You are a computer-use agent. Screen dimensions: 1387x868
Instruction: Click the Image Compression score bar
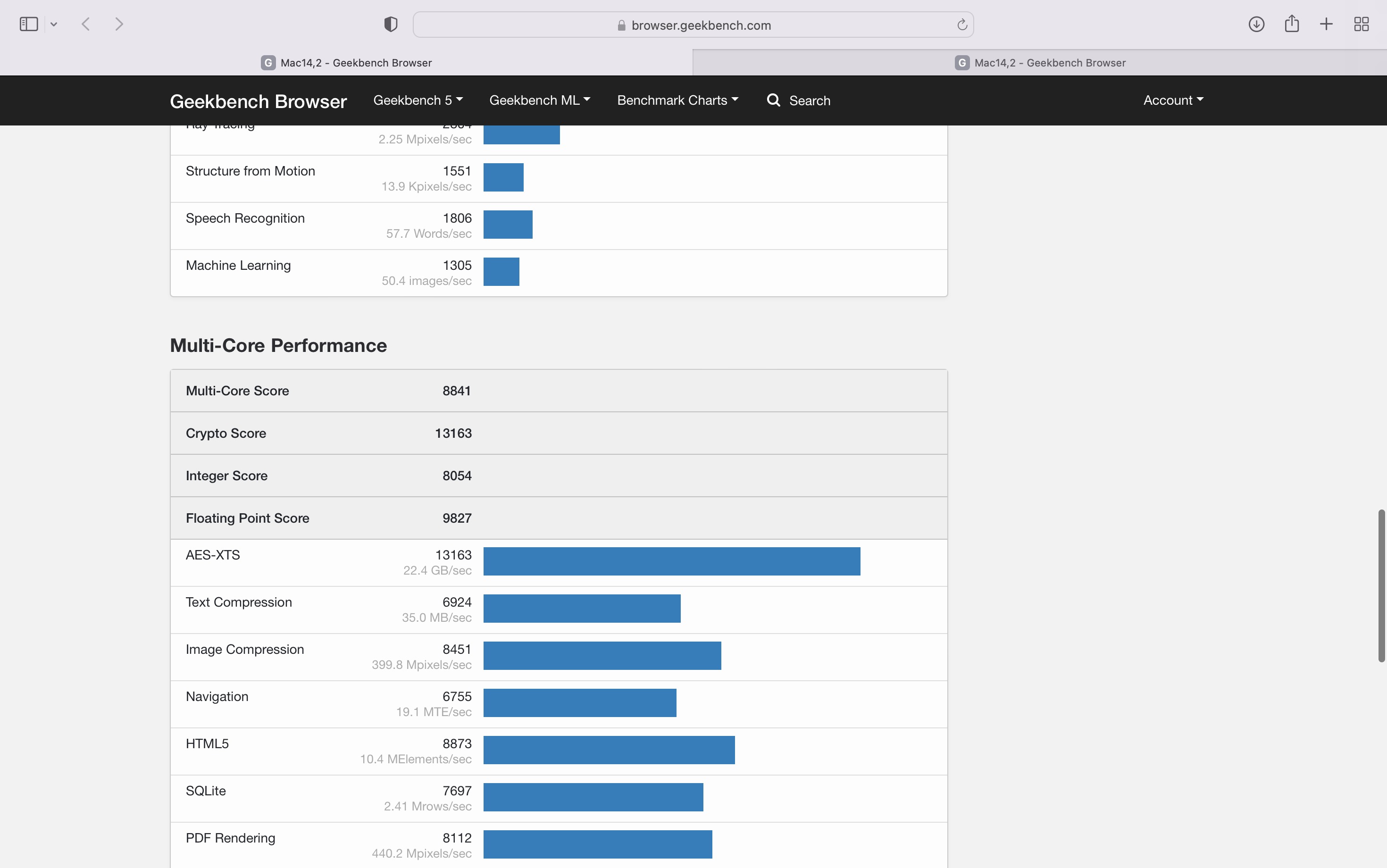[602, 656]
